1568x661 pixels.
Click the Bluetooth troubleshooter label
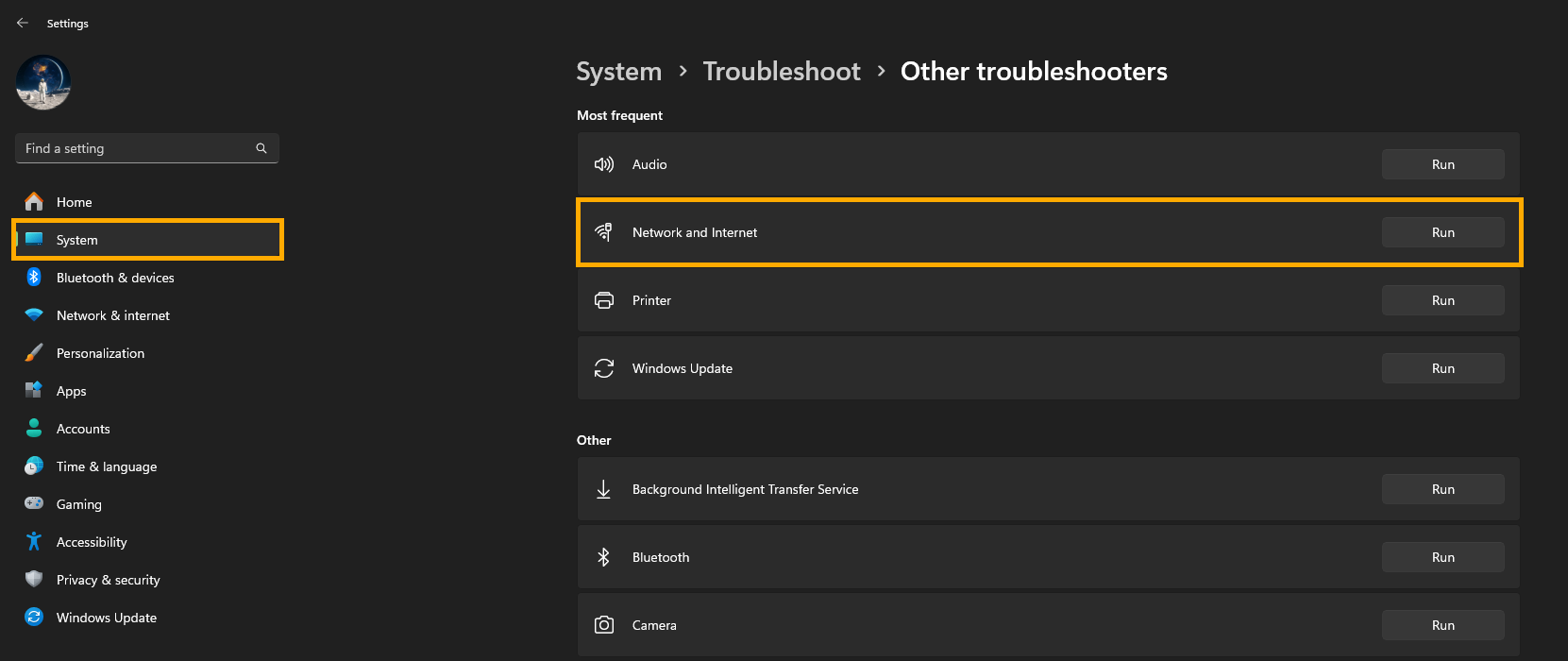pyautogui.click(x=661, y=557)
